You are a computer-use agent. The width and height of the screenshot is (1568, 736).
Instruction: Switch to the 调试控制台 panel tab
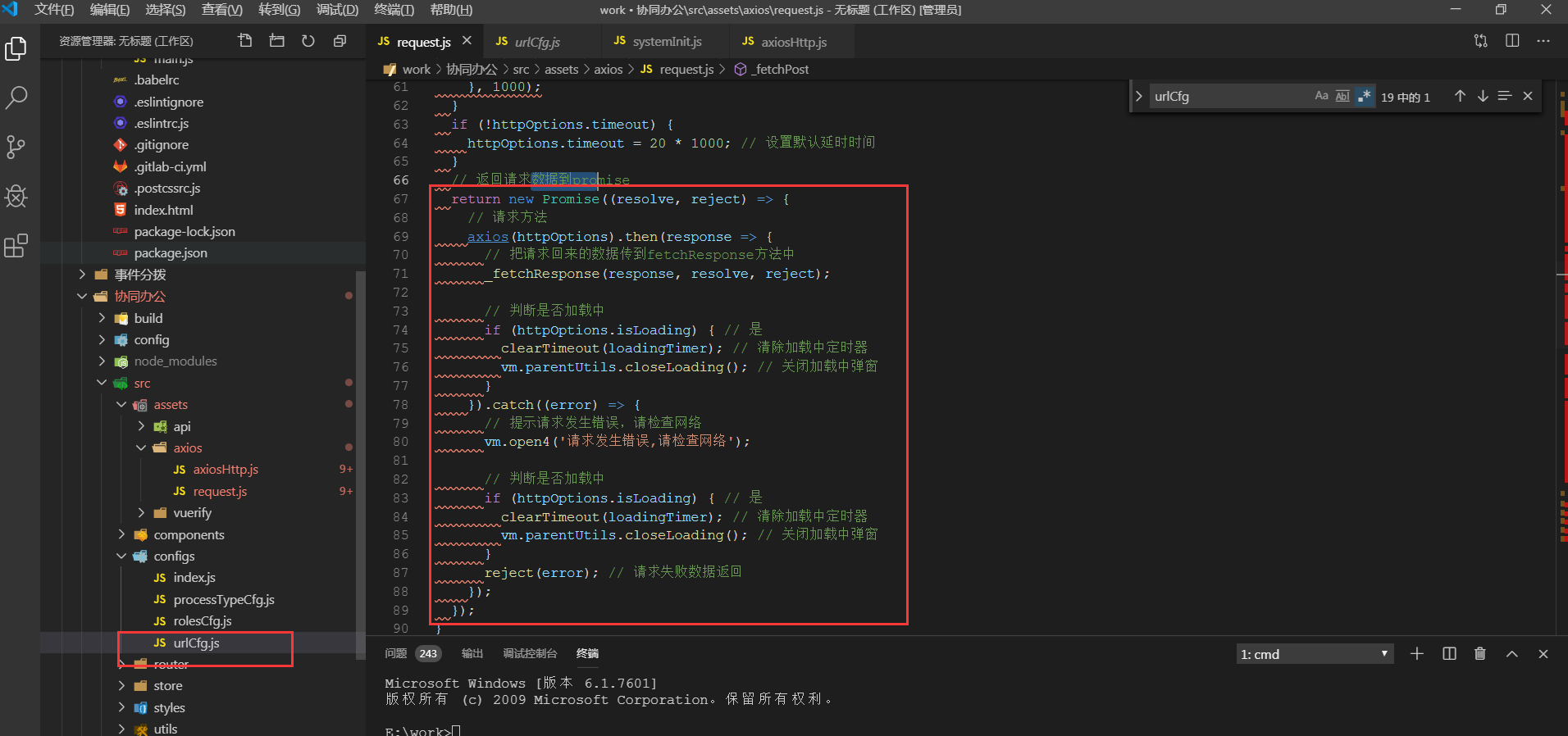click(x=530, y=653)
